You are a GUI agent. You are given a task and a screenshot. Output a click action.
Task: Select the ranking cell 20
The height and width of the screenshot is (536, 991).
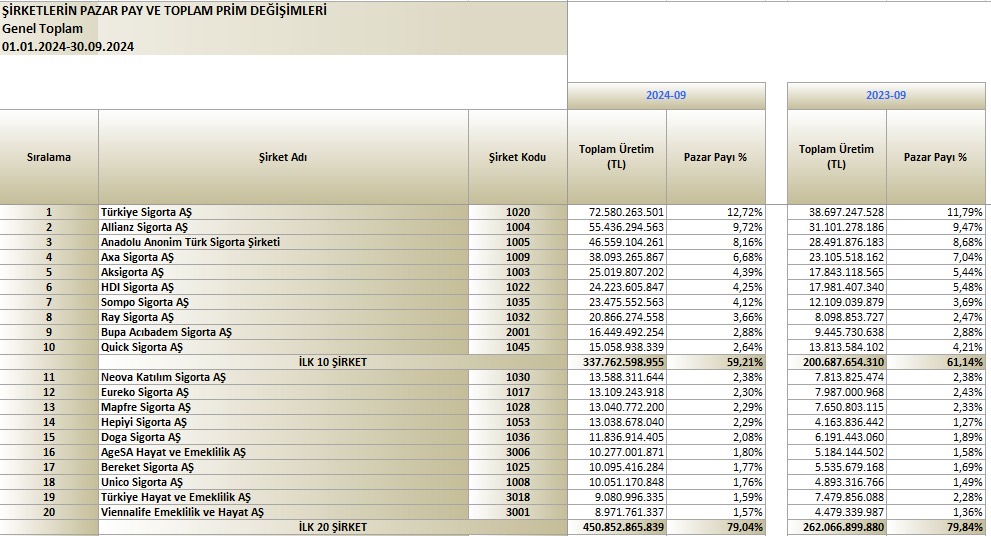coord(49,513)
